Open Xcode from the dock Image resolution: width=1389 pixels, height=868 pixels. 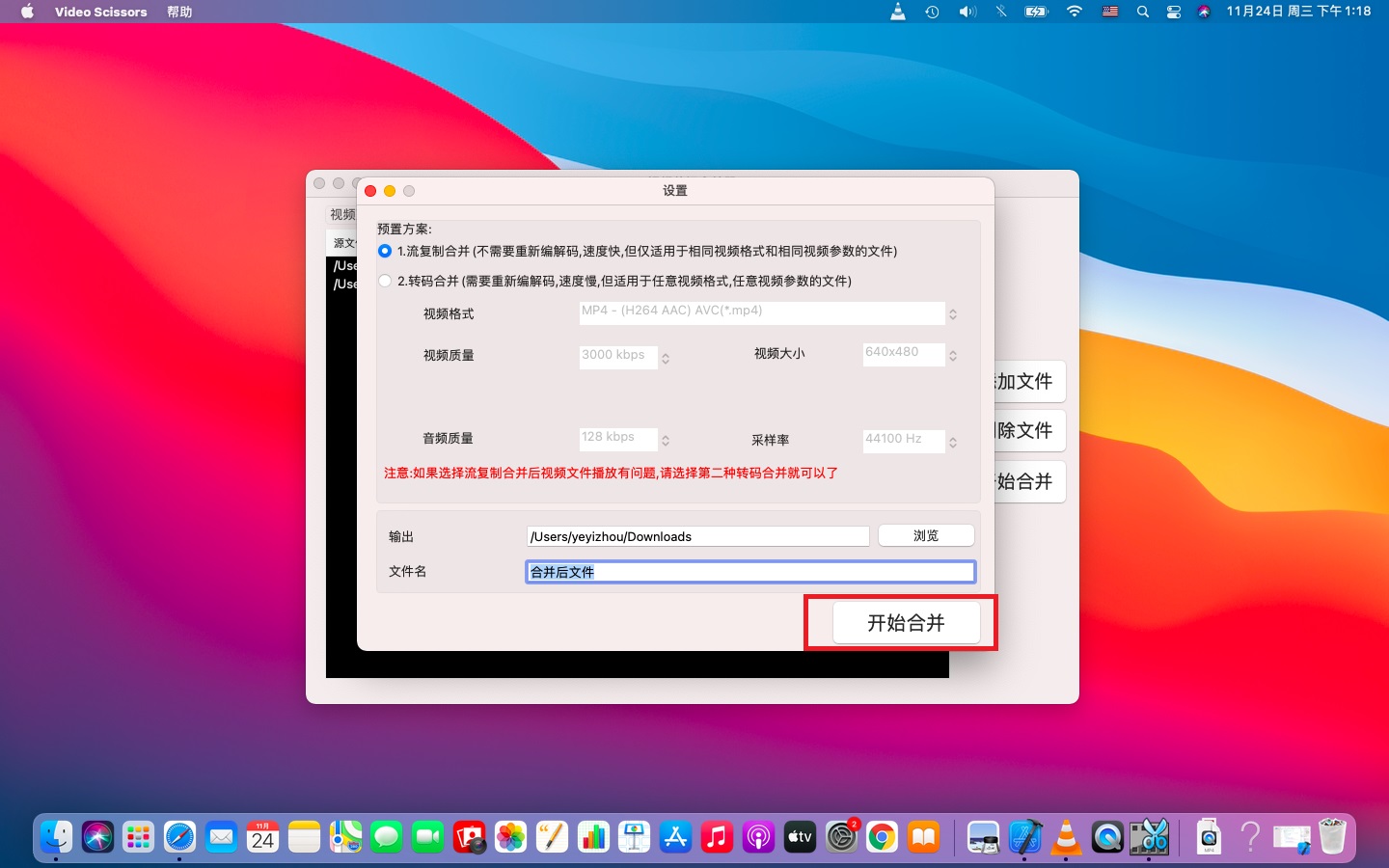click(x=1024, y=837)
